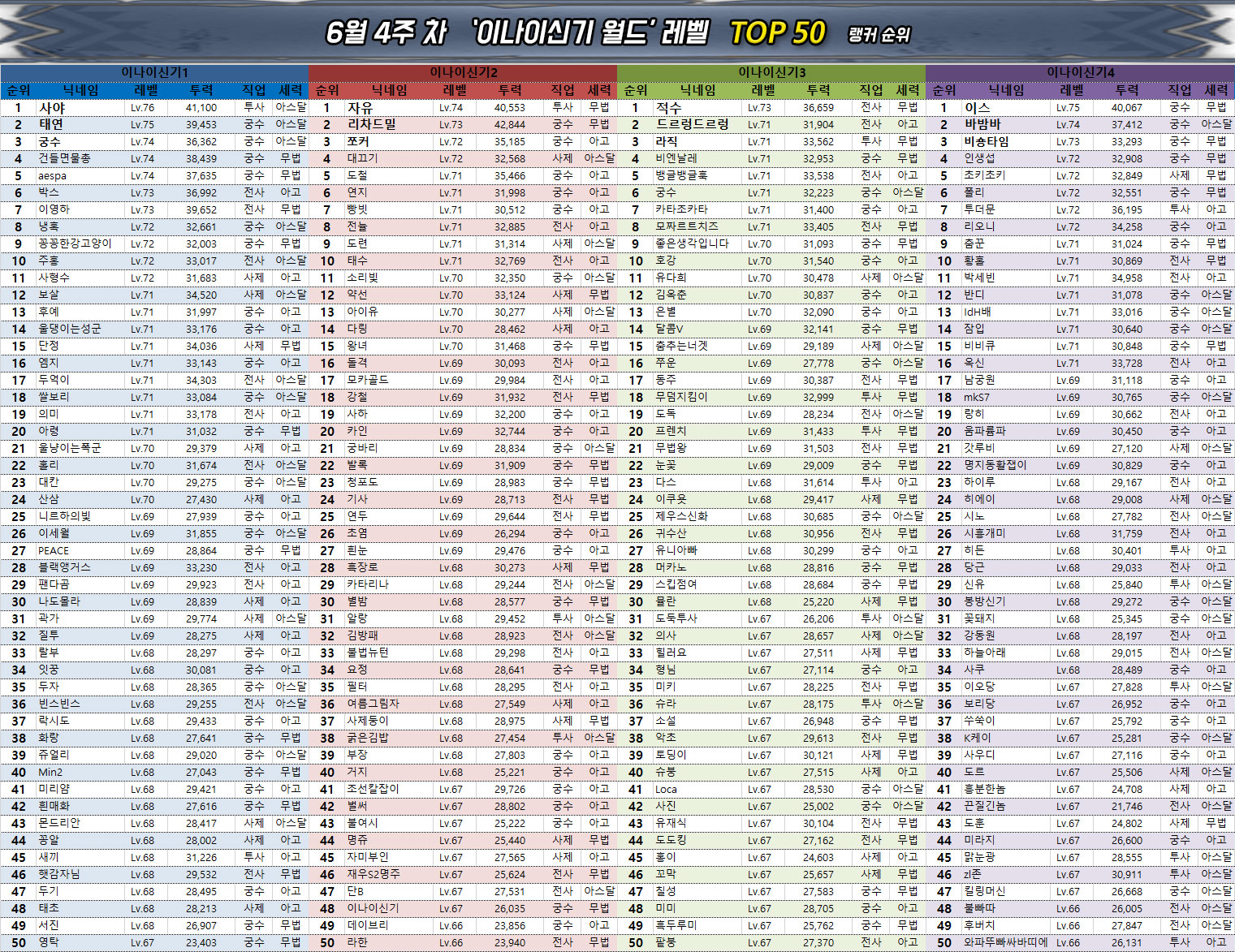Click nickname 이스 in 이나이신기4
Image resolution: width=1235 pixels, height=952 pixels.
click(x=976, y=107)
